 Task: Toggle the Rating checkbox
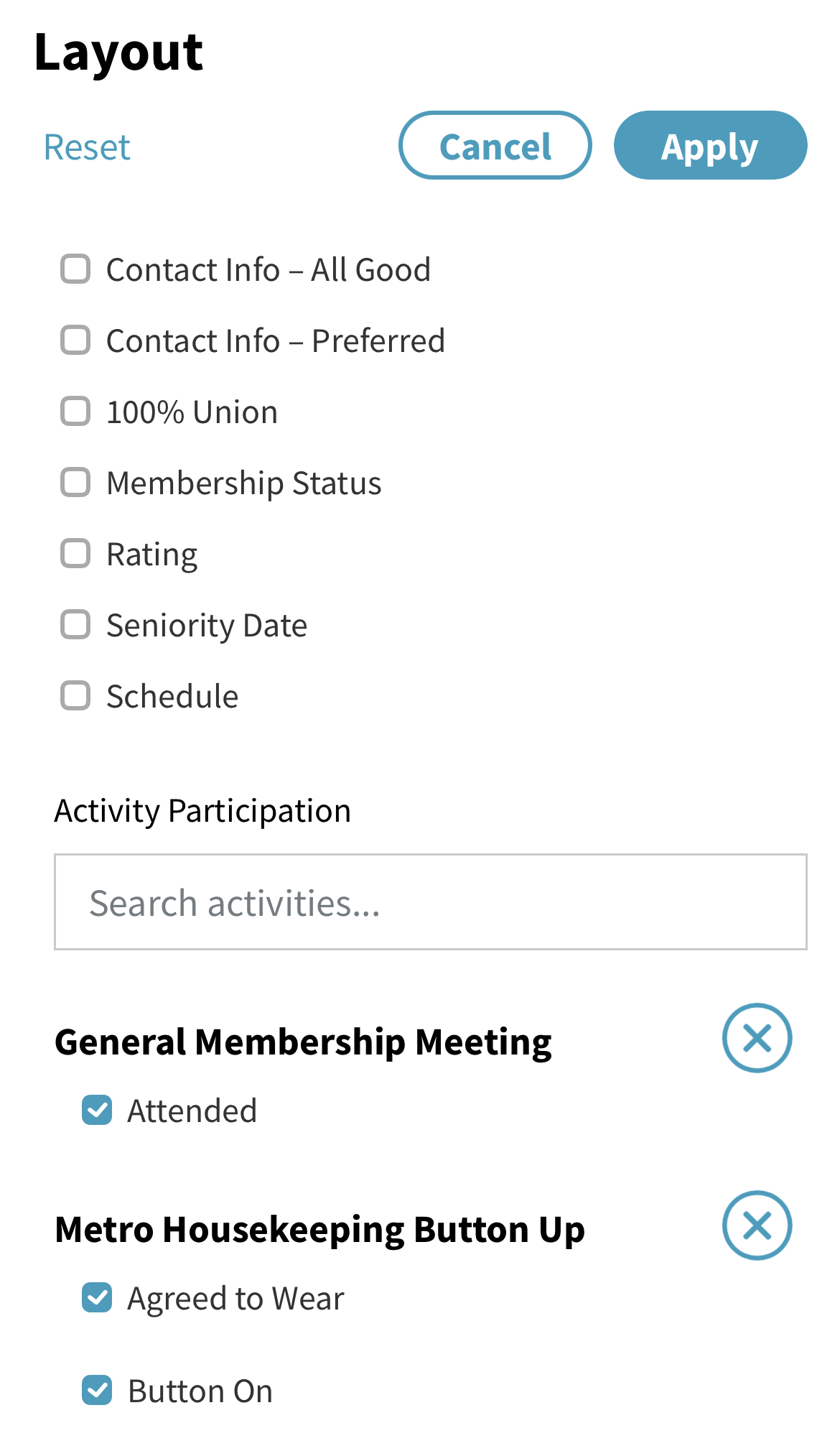75,554
